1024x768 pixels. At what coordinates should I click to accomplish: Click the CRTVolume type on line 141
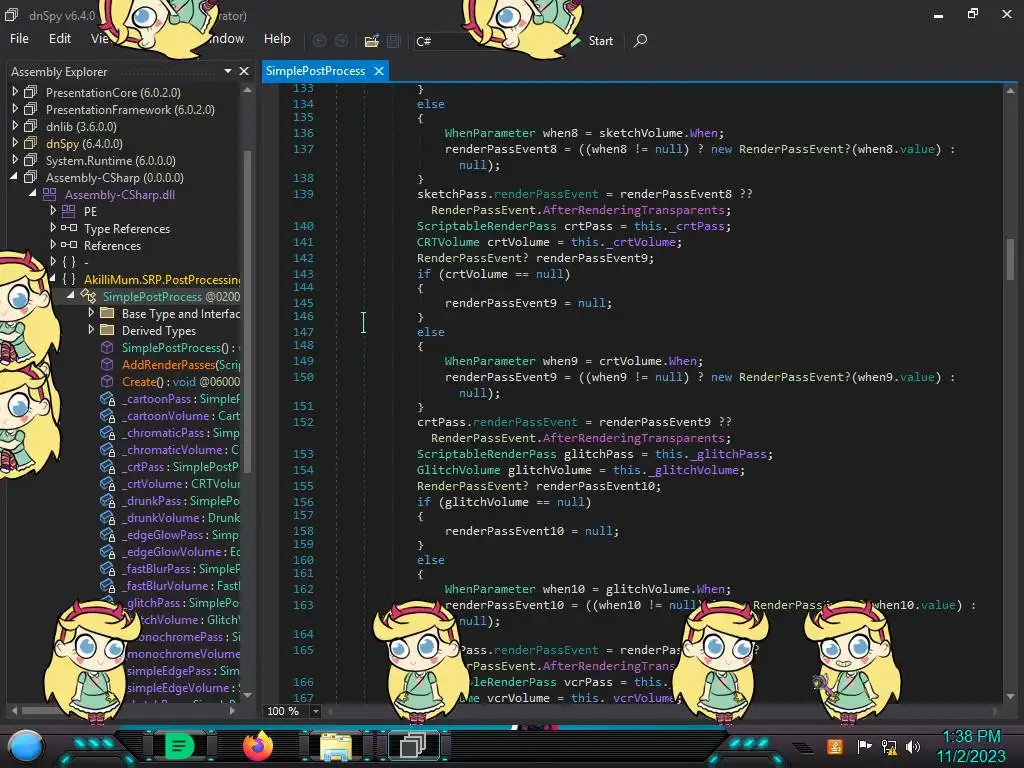(x=448, y=242)
